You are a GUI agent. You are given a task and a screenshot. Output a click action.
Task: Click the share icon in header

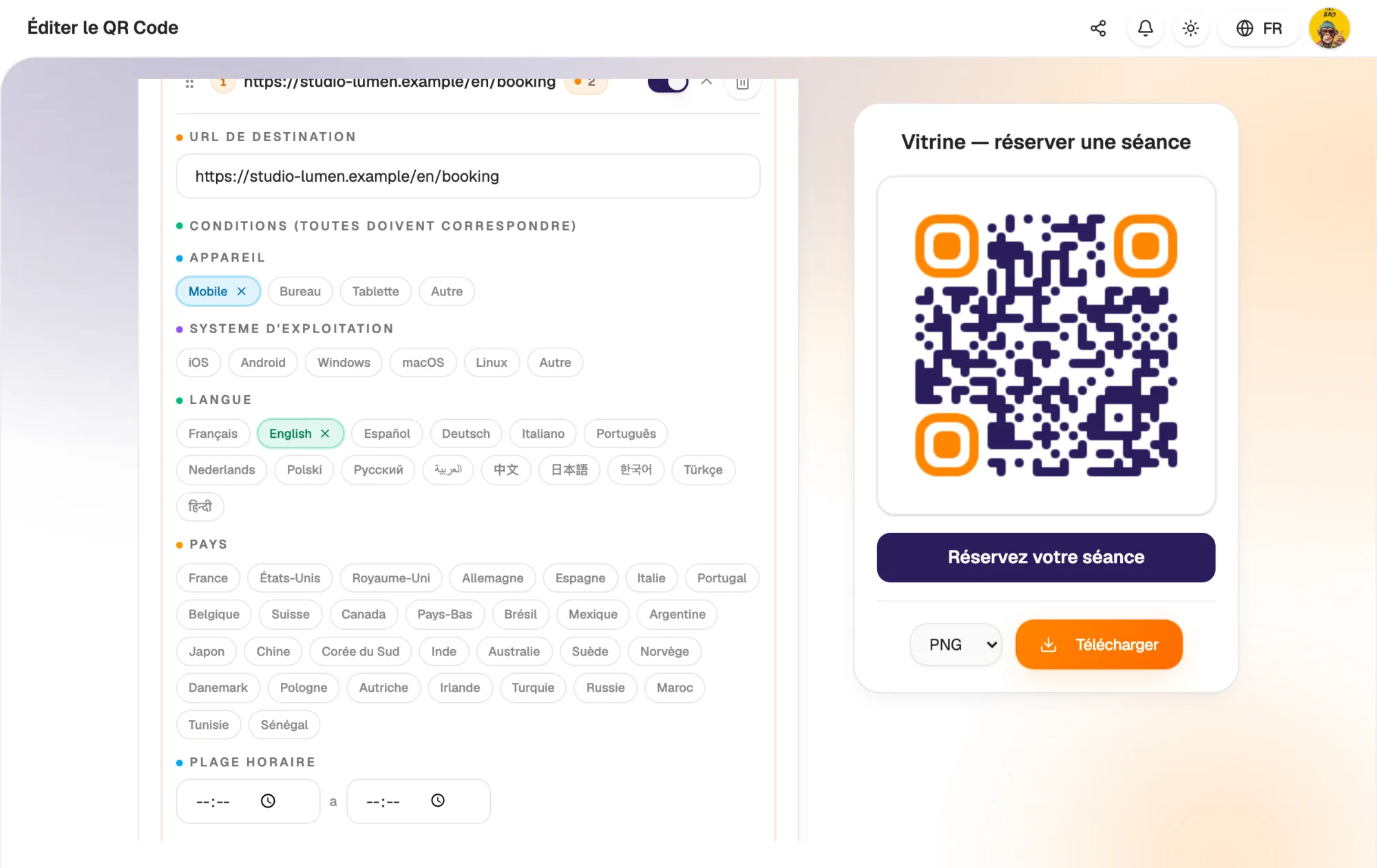coord(1098,28)
